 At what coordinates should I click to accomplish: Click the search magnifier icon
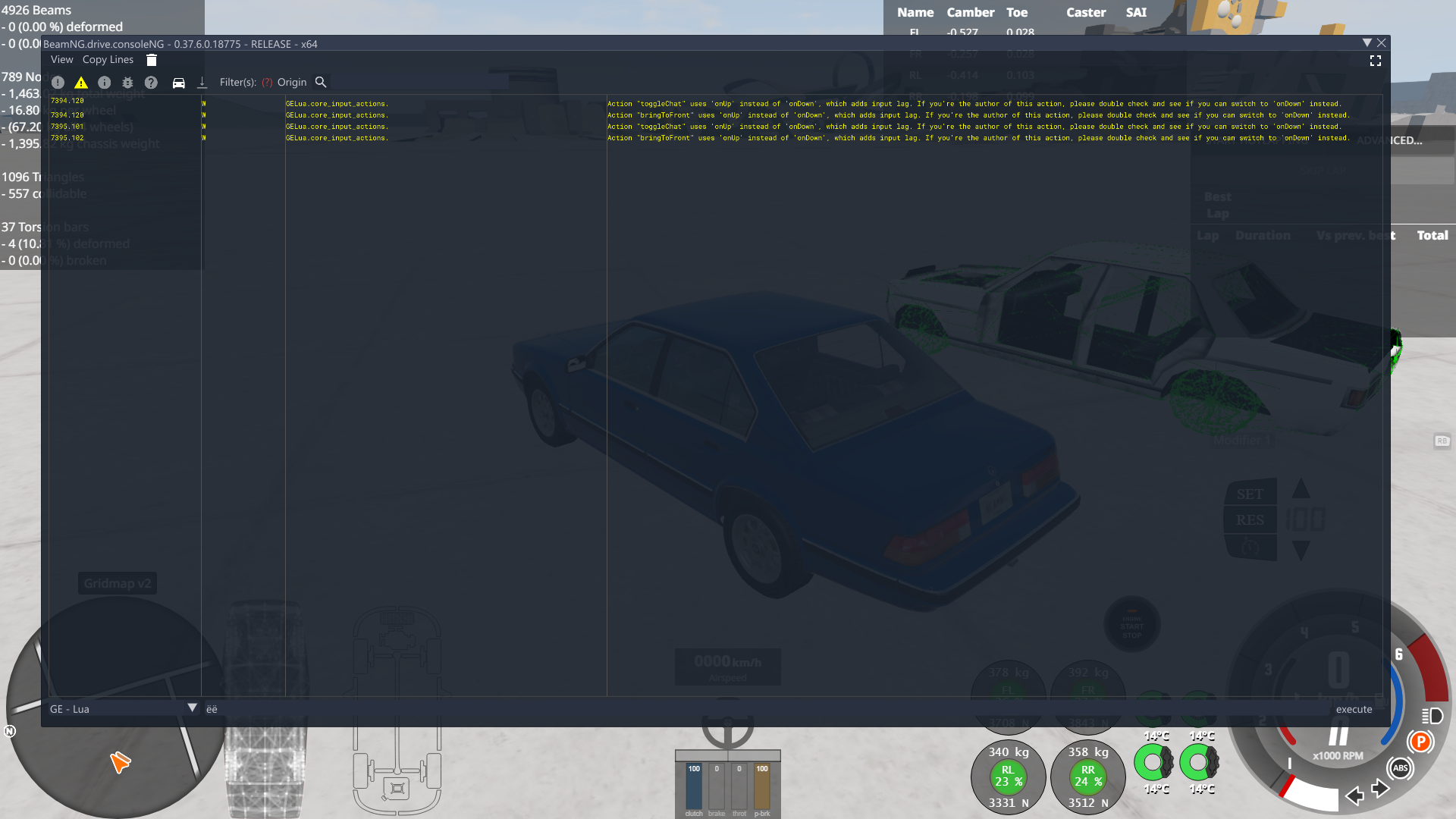[321, 82]
